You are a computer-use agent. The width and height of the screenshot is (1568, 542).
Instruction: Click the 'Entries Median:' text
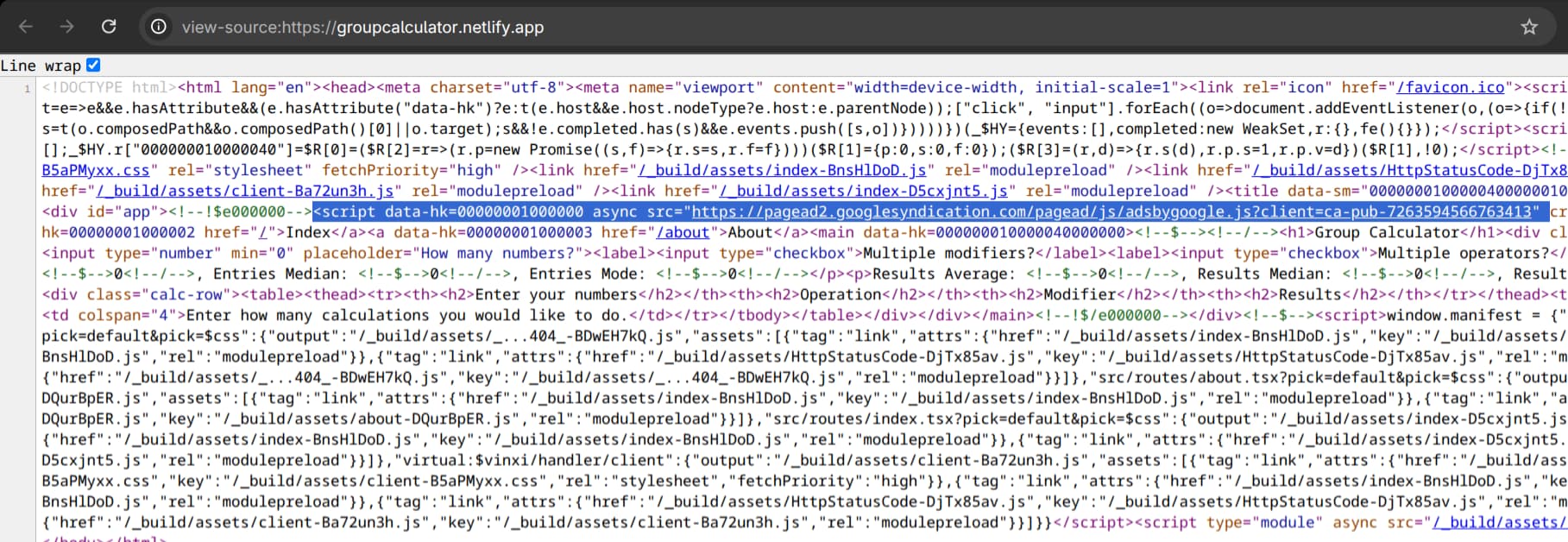point(280,274)
